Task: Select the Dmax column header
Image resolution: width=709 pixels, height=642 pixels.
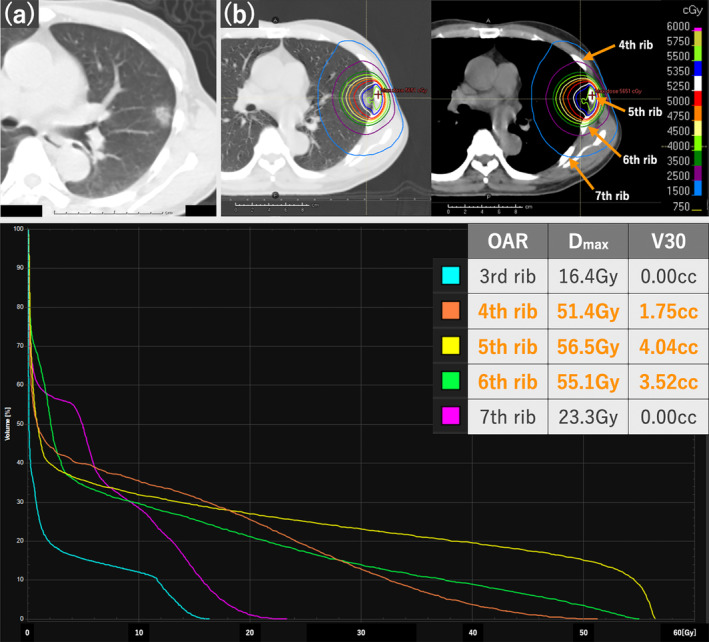Action: coord(588,241)
